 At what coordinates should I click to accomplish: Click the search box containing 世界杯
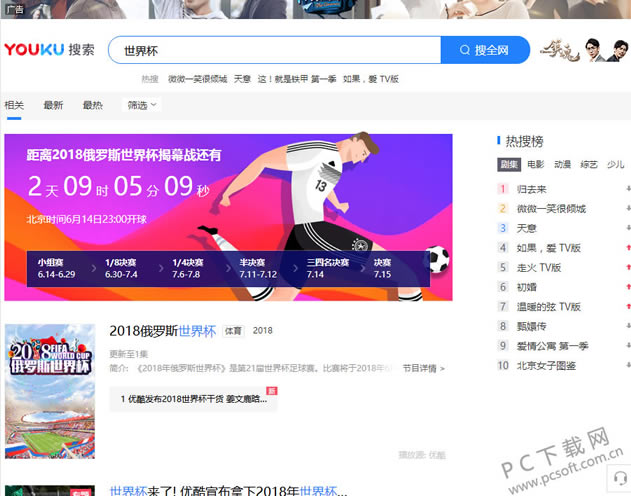[275, 50]
